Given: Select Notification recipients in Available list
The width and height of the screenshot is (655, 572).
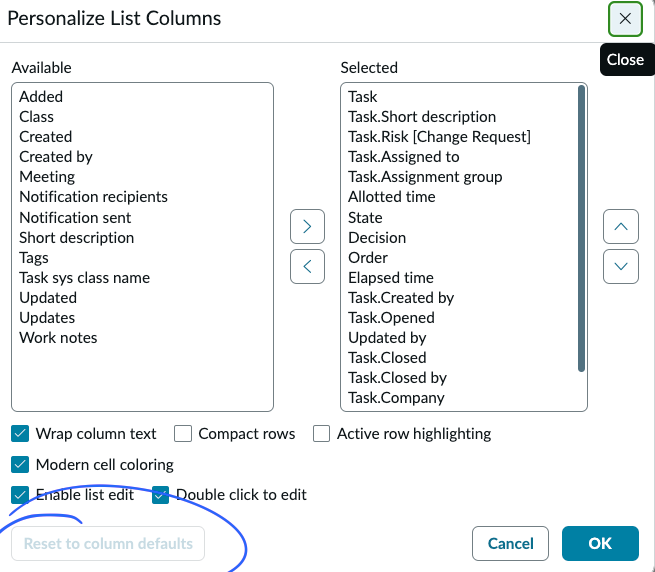Looking at the screenshot, I should click(x=93, y=197).
